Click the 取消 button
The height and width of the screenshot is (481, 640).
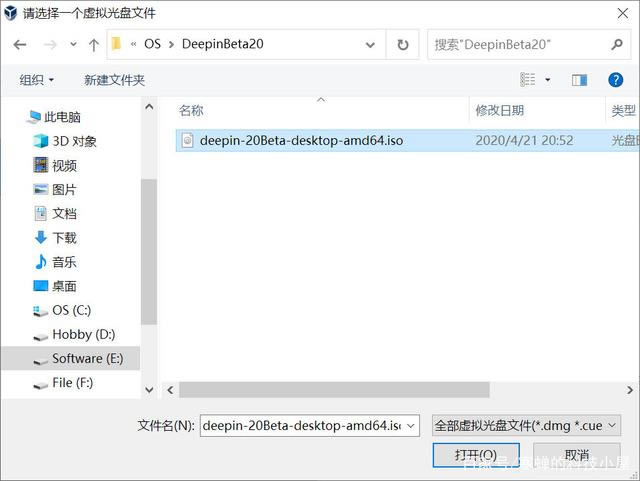tap(577, 455)
